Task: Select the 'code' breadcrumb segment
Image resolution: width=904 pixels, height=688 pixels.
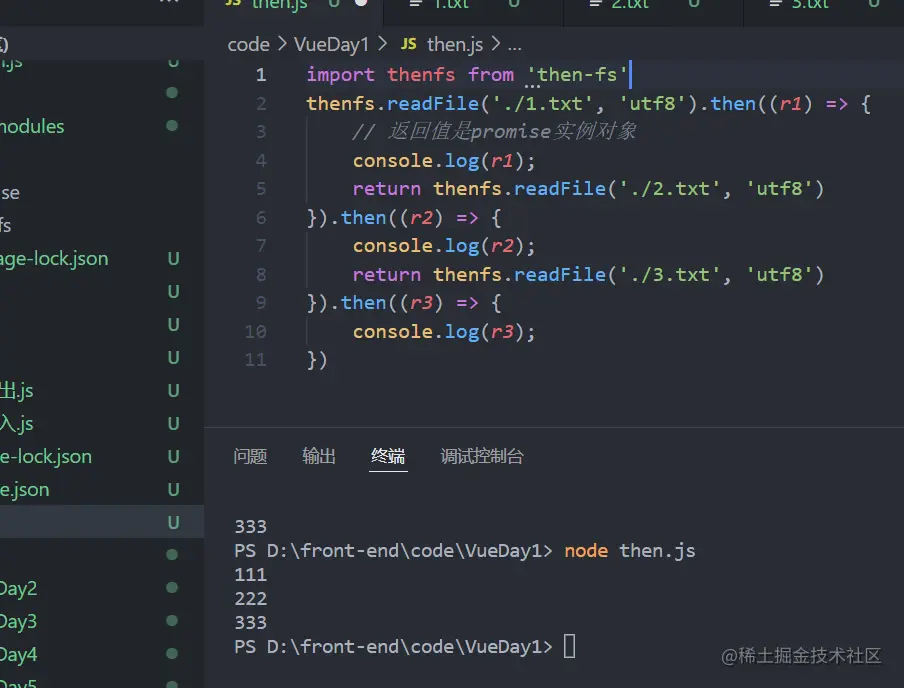Action: click(x=248, y=44)
